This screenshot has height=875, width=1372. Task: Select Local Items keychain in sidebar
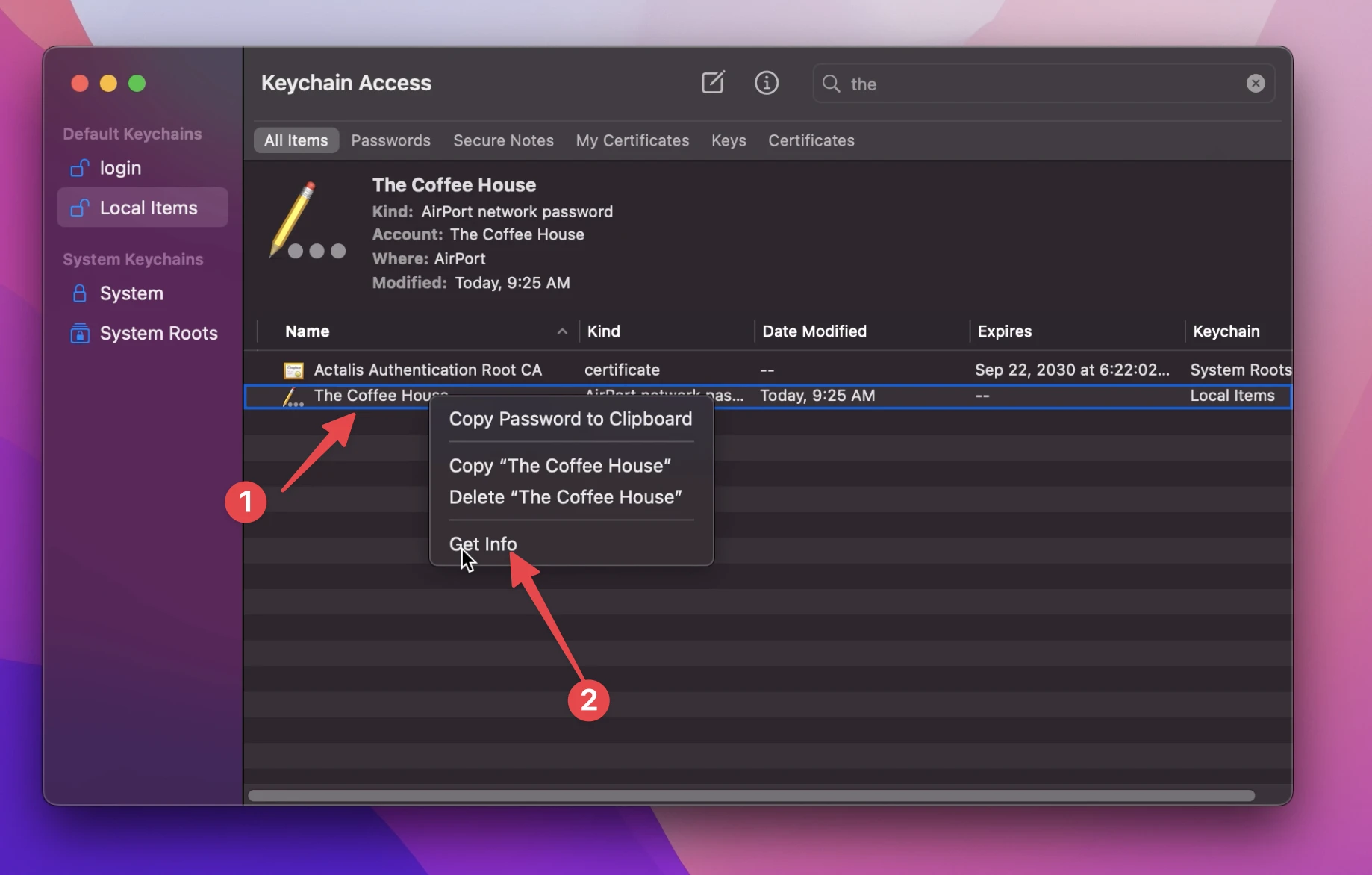[142, 208]
